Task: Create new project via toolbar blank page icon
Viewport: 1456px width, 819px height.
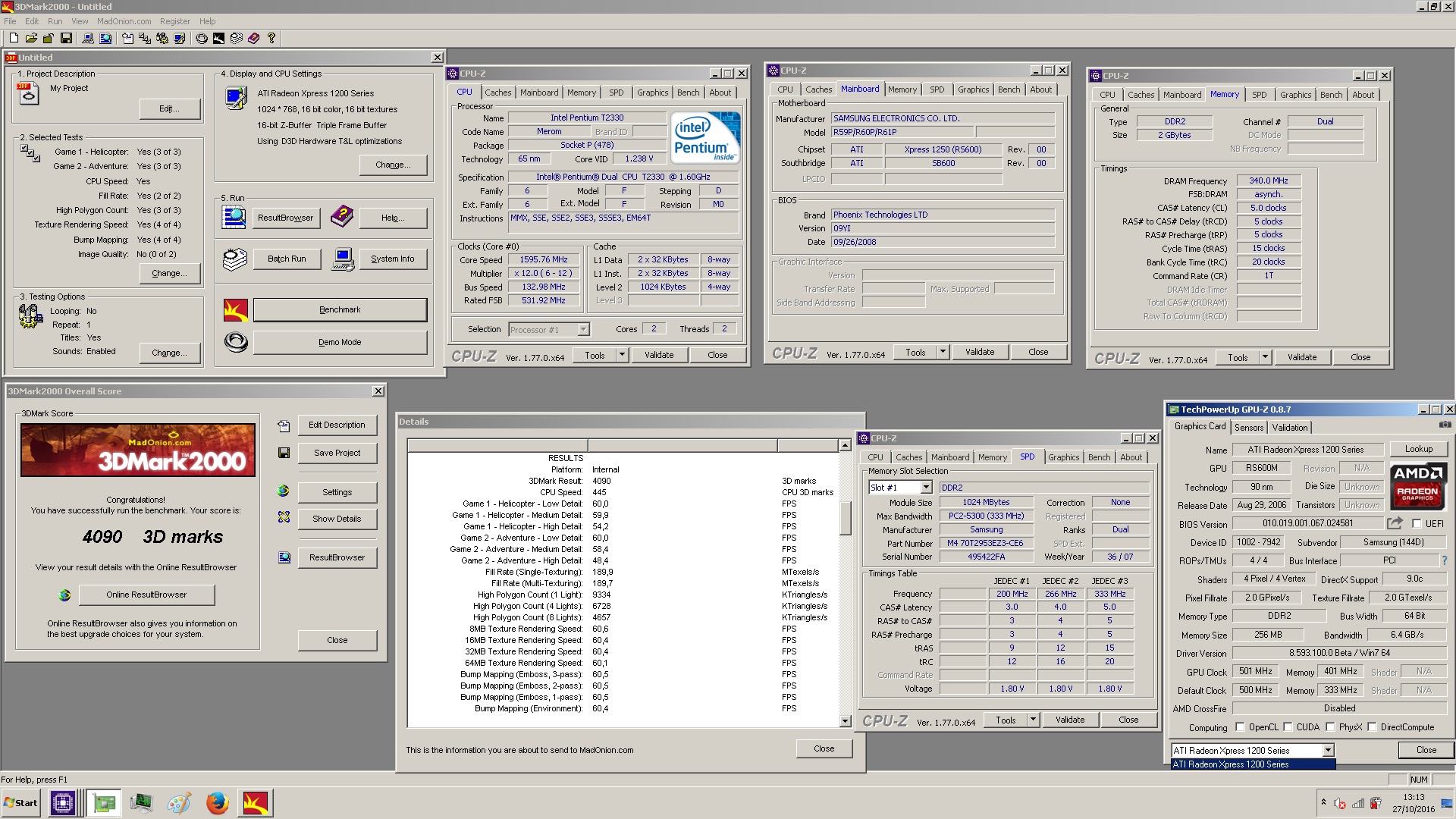Action: coord(14,38)
